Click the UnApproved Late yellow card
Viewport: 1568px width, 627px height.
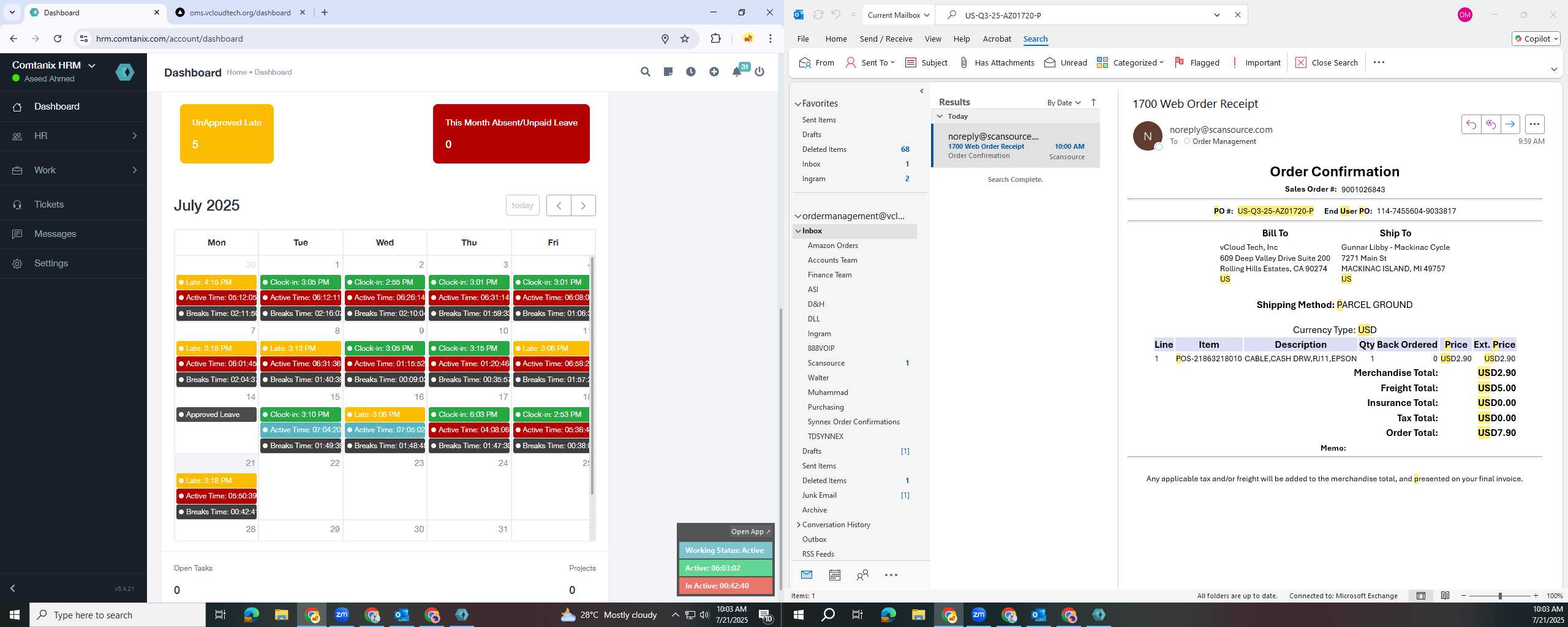(227, 133)
